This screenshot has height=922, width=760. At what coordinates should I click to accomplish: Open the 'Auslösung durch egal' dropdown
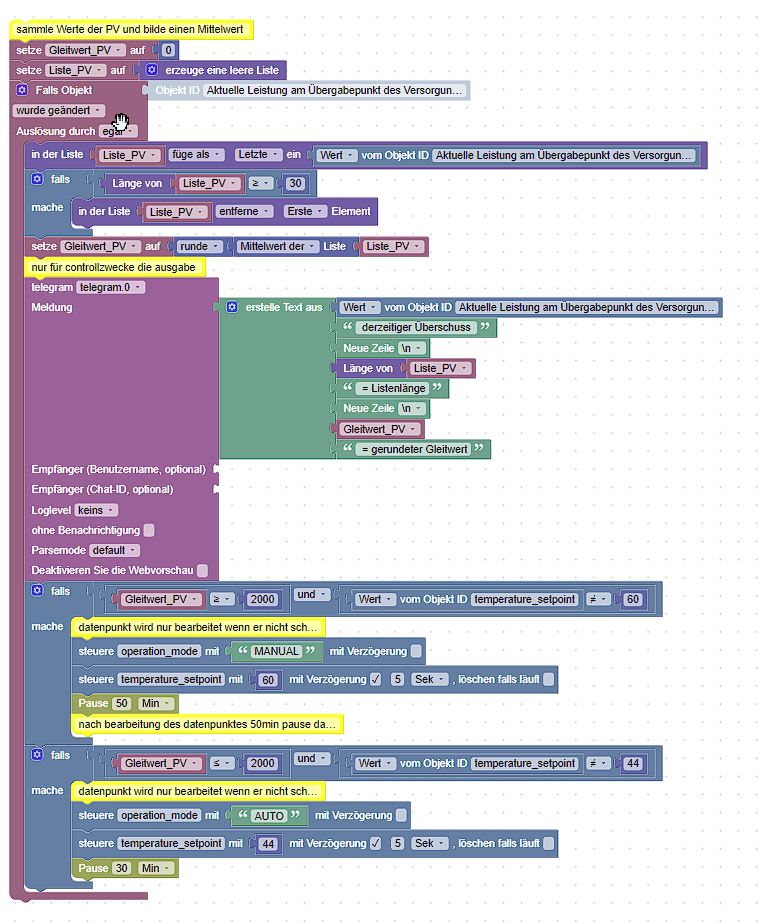118,131
